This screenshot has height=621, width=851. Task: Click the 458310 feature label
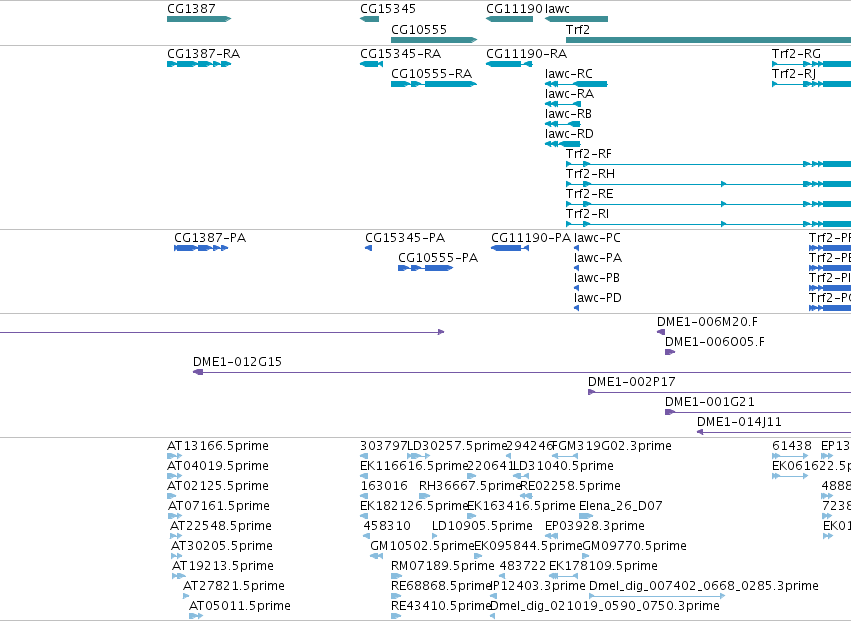pyautogui.click(x=387, y=527)
